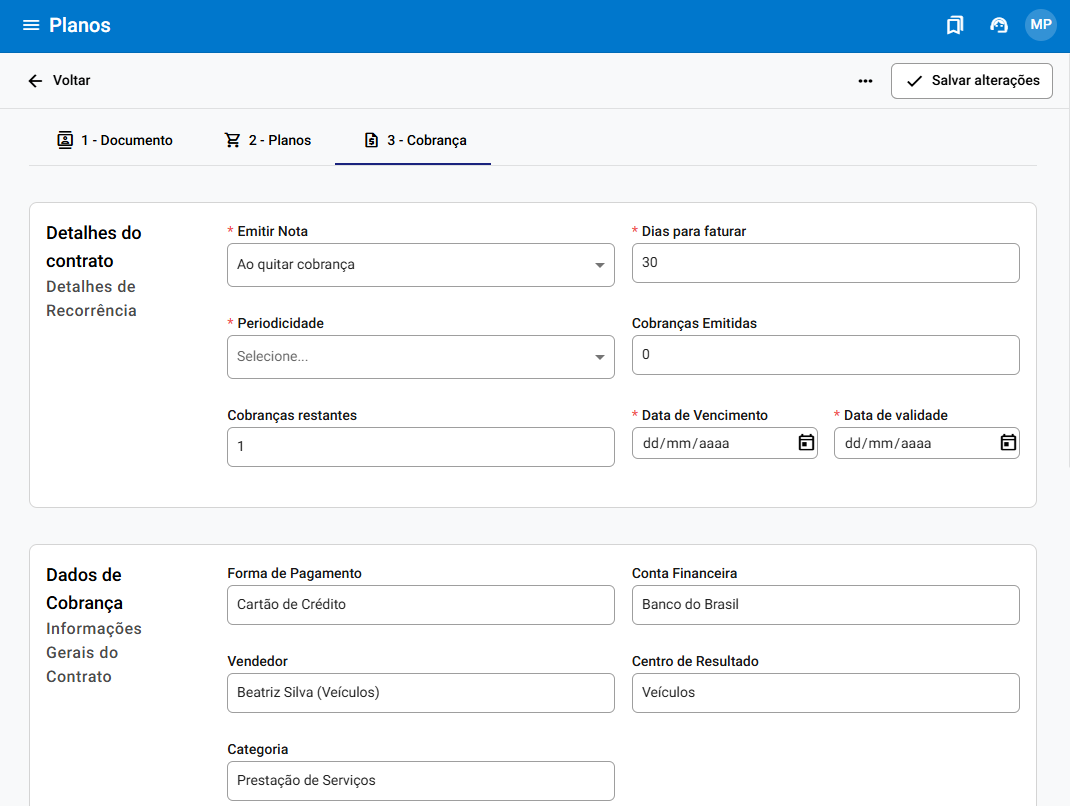The width and height of the screenshot is (1070, 806).
Task: Open the support headset icon
Action: point(998,25)
